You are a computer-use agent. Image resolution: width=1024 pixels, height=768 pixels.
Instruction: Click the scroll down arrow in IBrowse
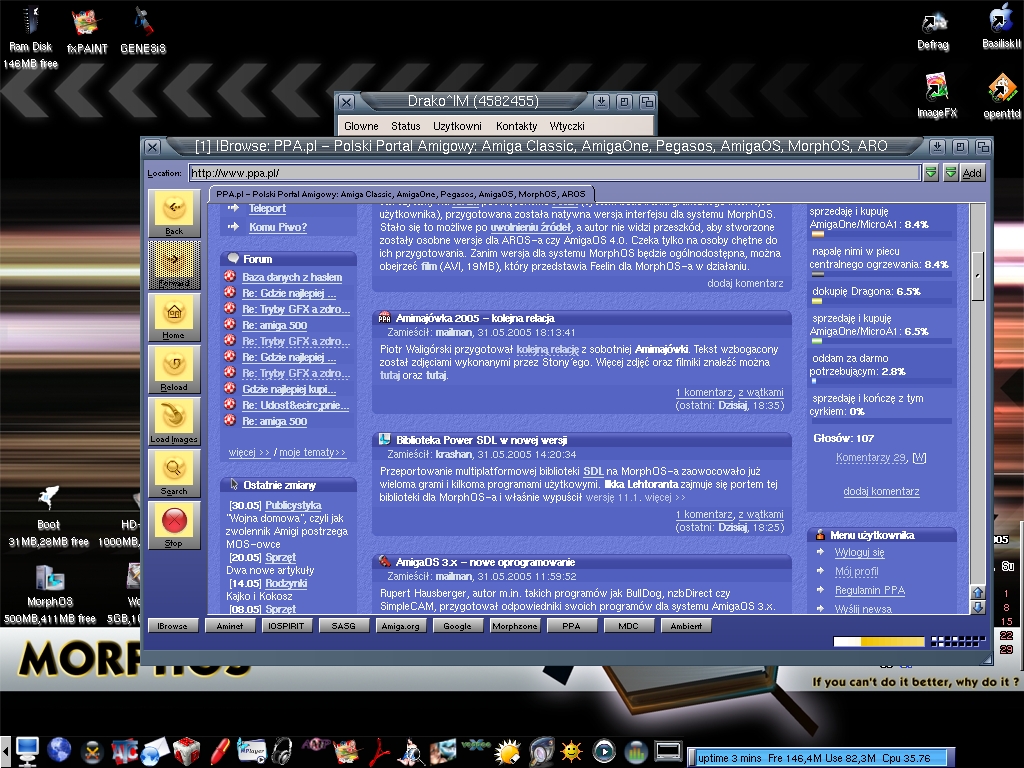978,607
